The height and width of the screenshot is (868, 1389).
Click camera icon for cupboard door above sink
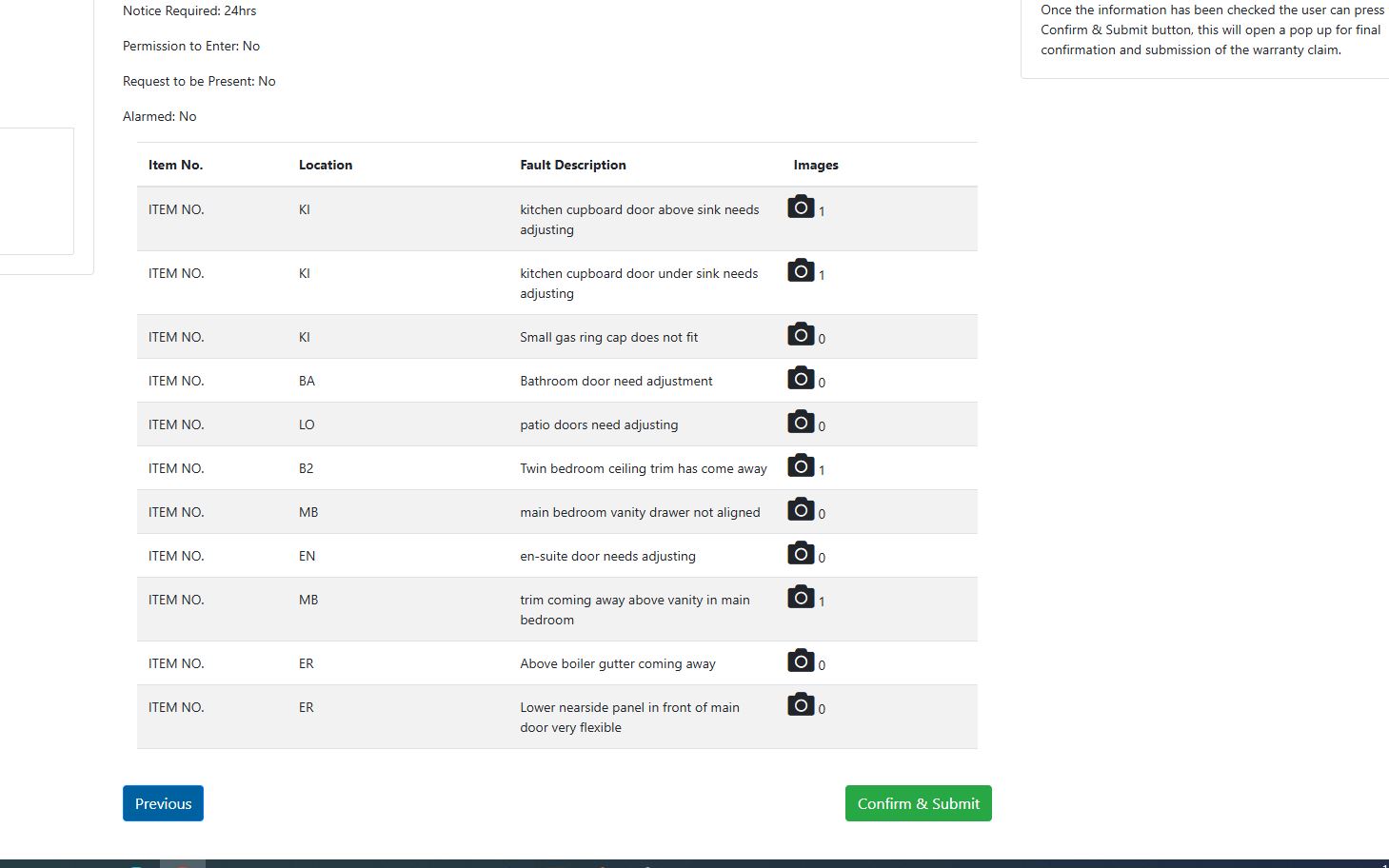click(x=801, y=207)
